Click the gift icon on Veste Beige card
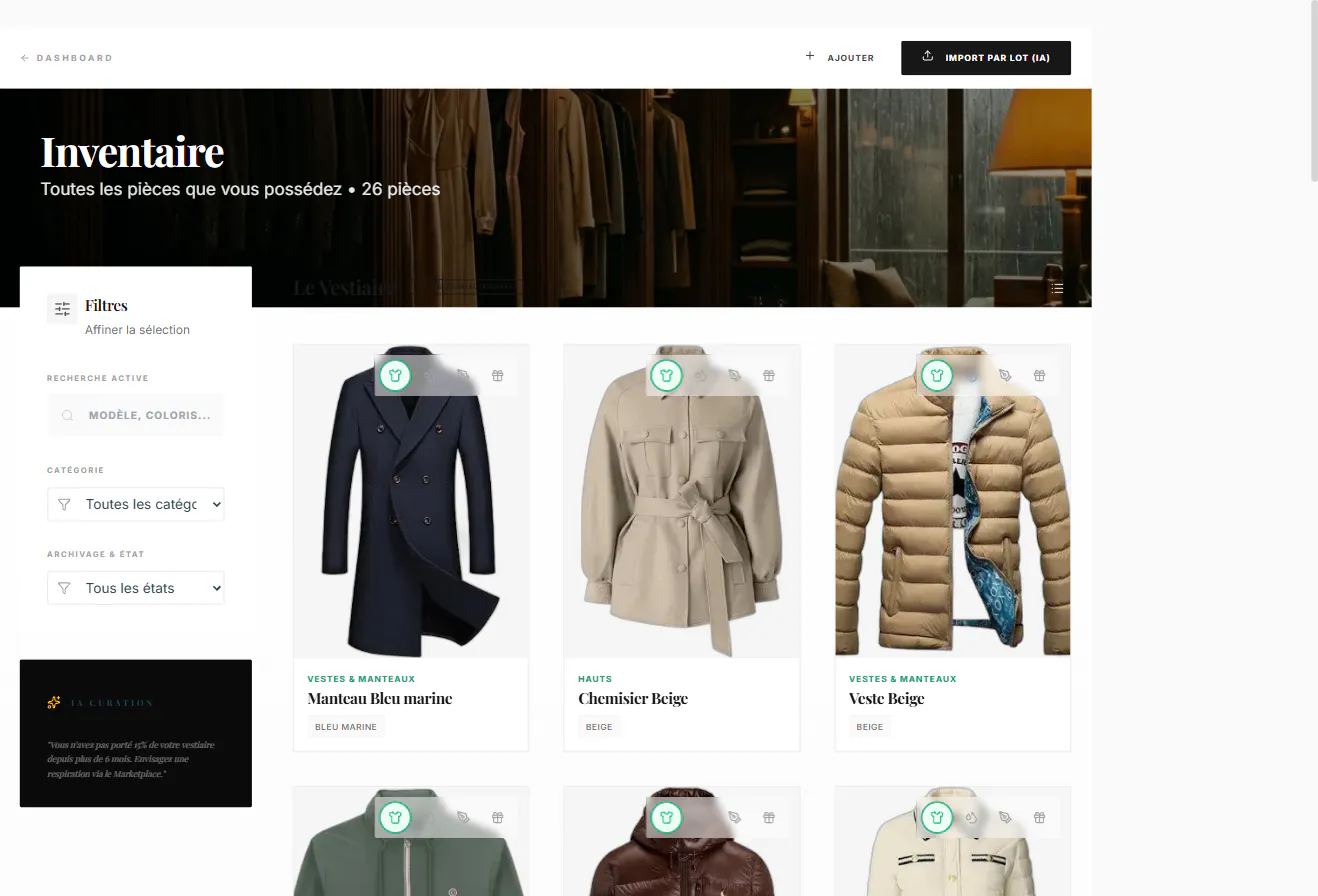1318x896 pixels. click(x=1039, y=376)
